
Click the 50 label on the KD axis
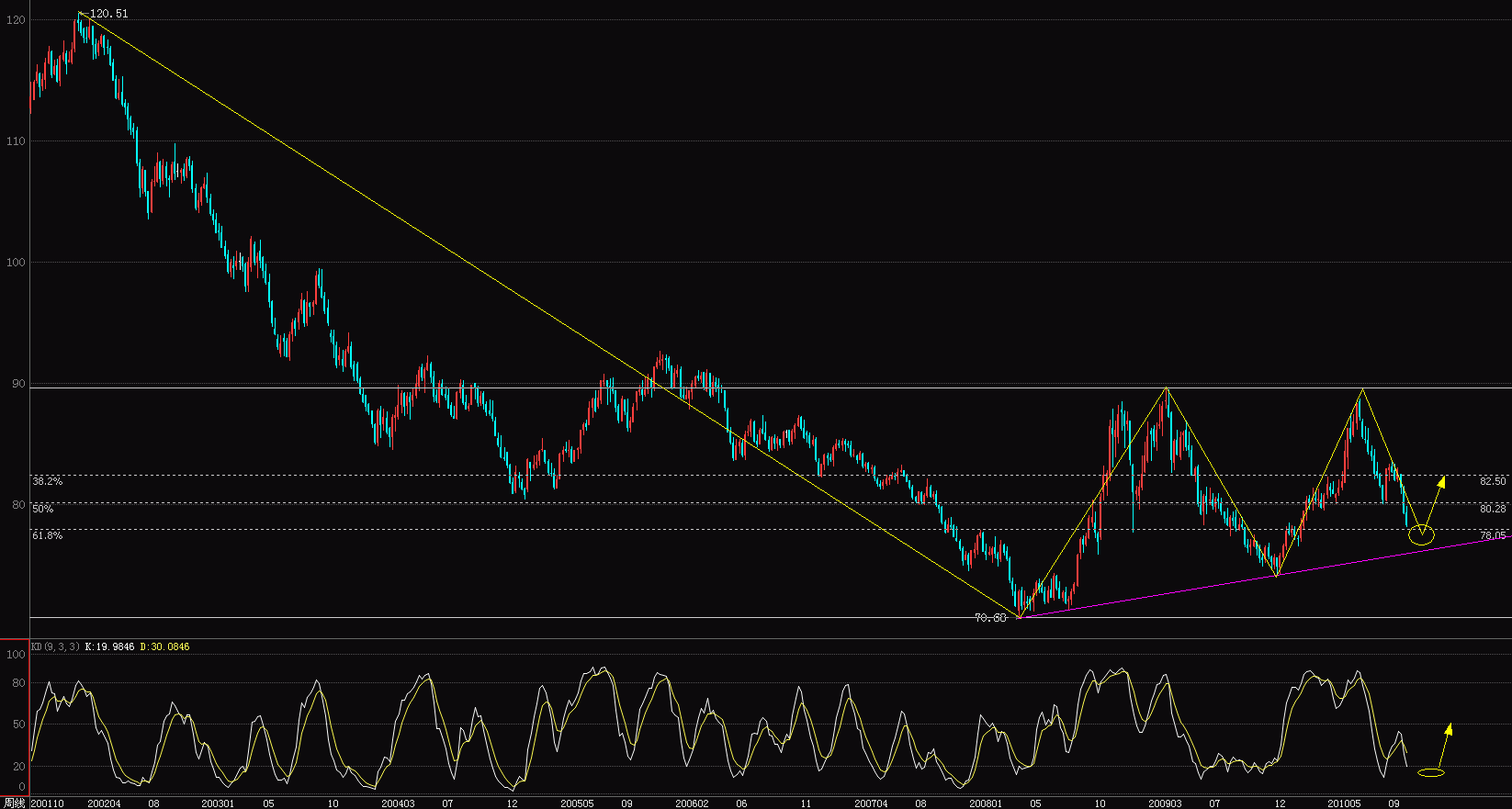(18, 725)
